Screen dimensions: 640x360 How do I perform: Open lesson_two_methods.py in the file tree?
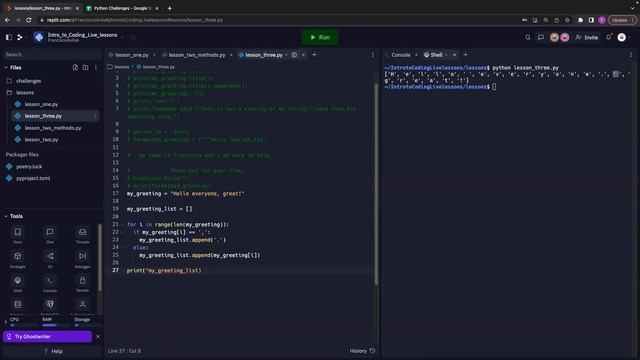(x=53, y=128)
